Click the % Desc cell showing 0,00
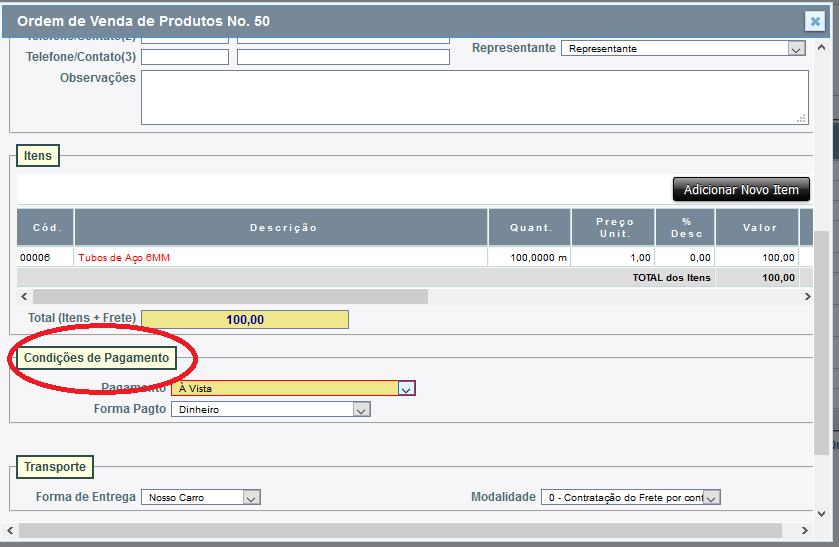The image size is (839, 547). (x=686, y=258)
